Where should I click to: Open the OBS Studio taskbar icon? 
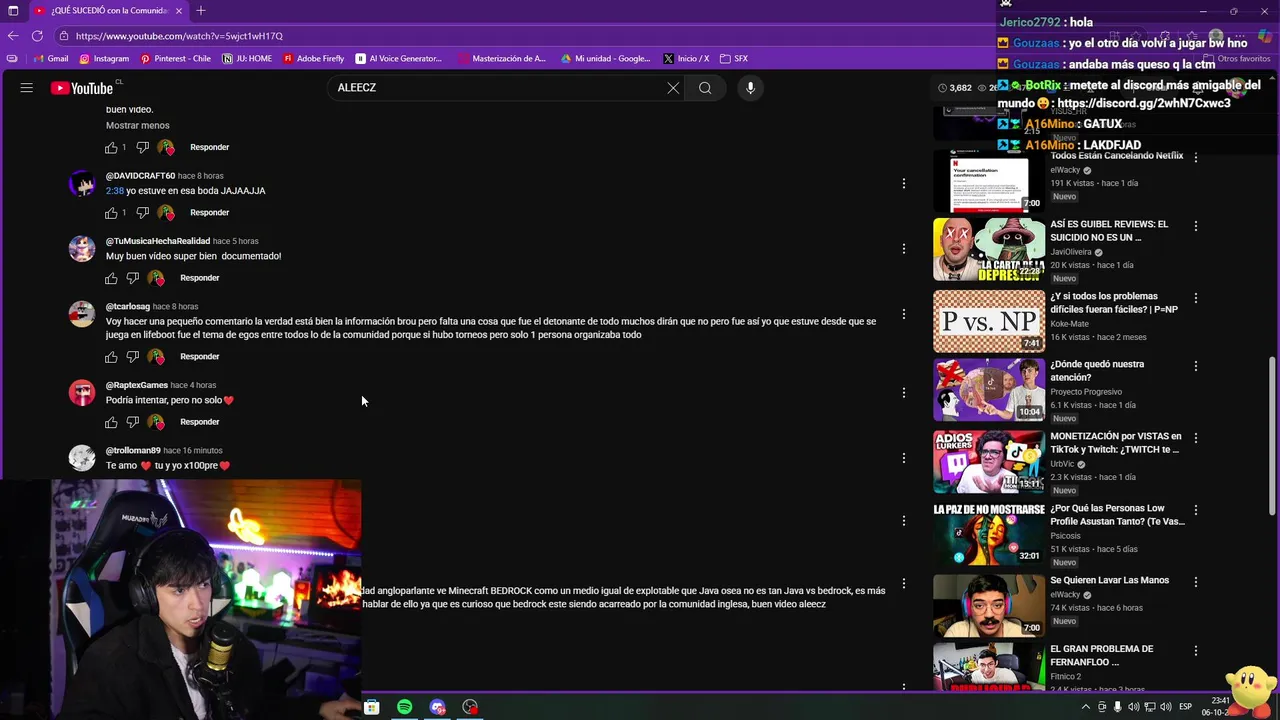pos(470,707)
